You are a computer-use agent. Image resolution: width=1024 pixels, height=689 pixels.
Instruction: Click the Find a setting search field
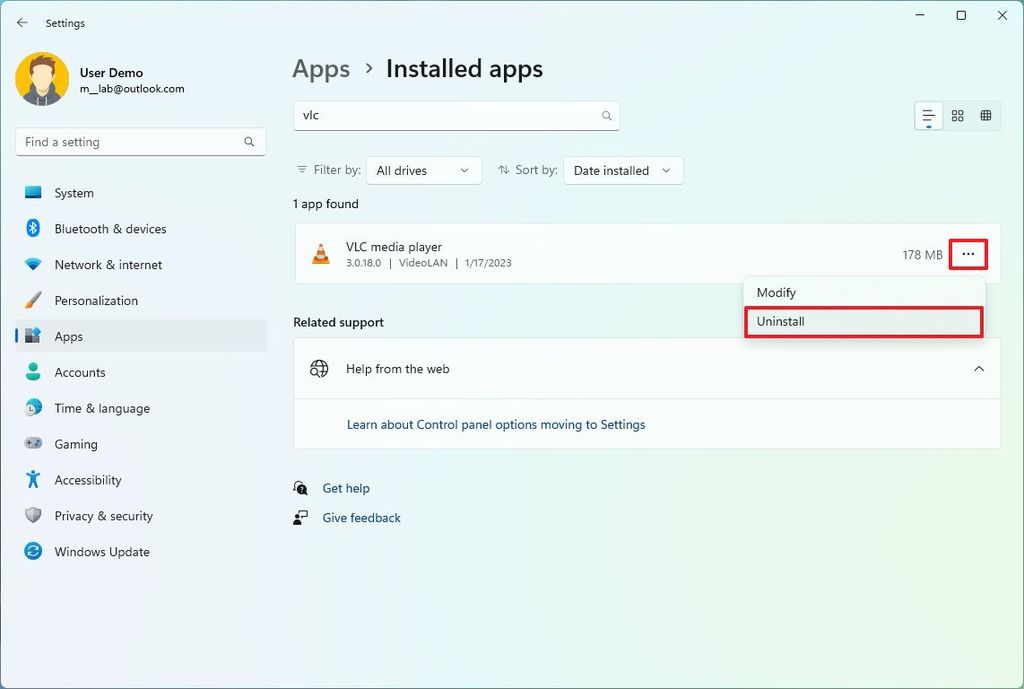[130, 142]
